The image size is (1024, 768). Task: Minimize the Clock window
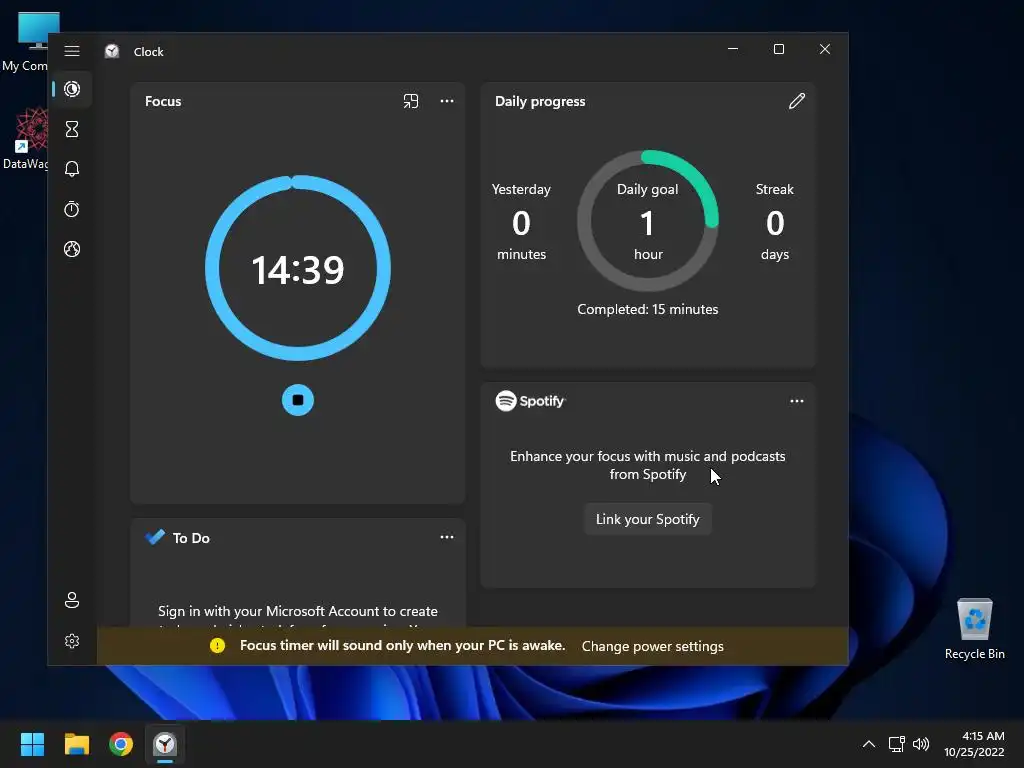coord(733,49)
